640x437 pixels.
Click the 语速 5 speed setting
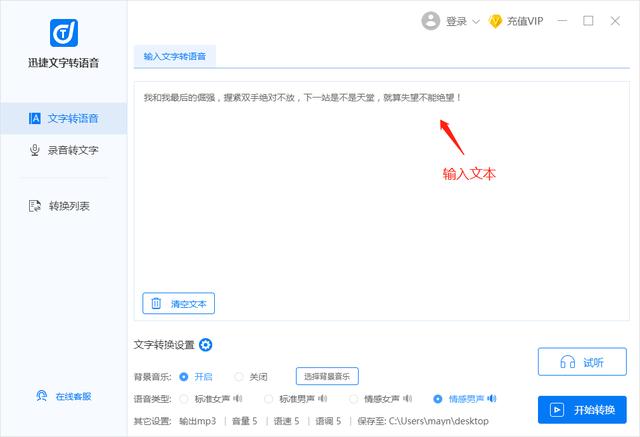(x=287, y=421)
